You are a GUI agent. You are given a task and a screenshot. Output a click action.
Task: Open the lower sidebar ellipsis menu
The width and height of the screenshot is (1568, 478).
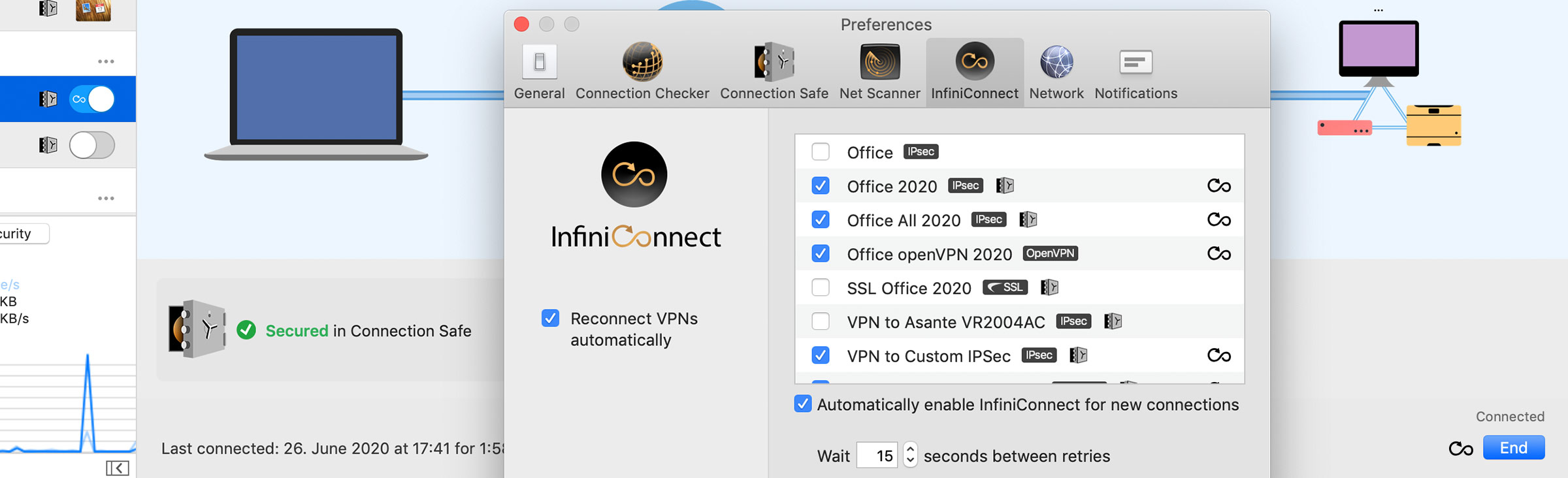click(x=106, y=198)
